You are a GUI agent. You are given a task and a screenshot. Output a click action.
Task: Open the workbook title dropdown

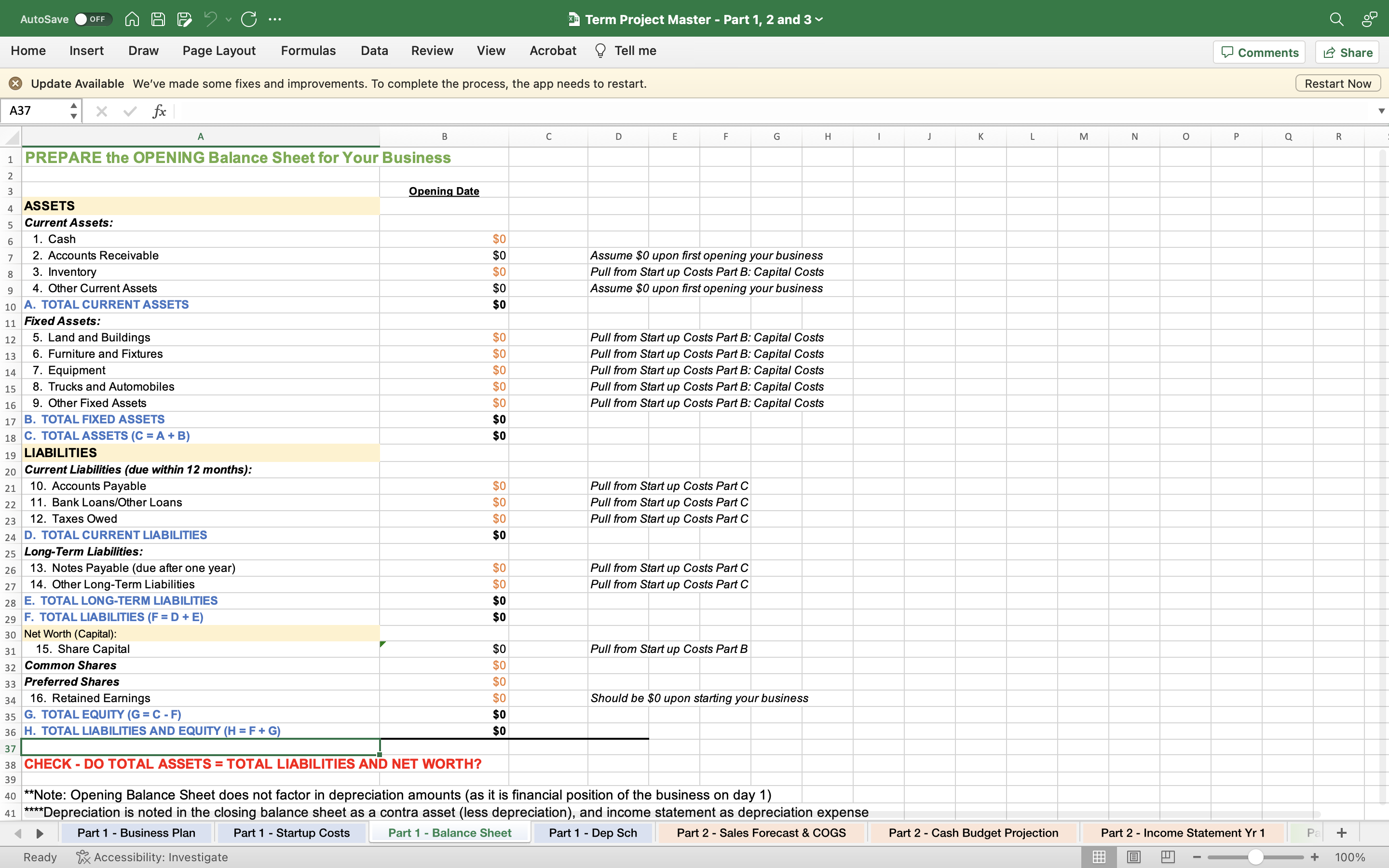click(819, 19)
